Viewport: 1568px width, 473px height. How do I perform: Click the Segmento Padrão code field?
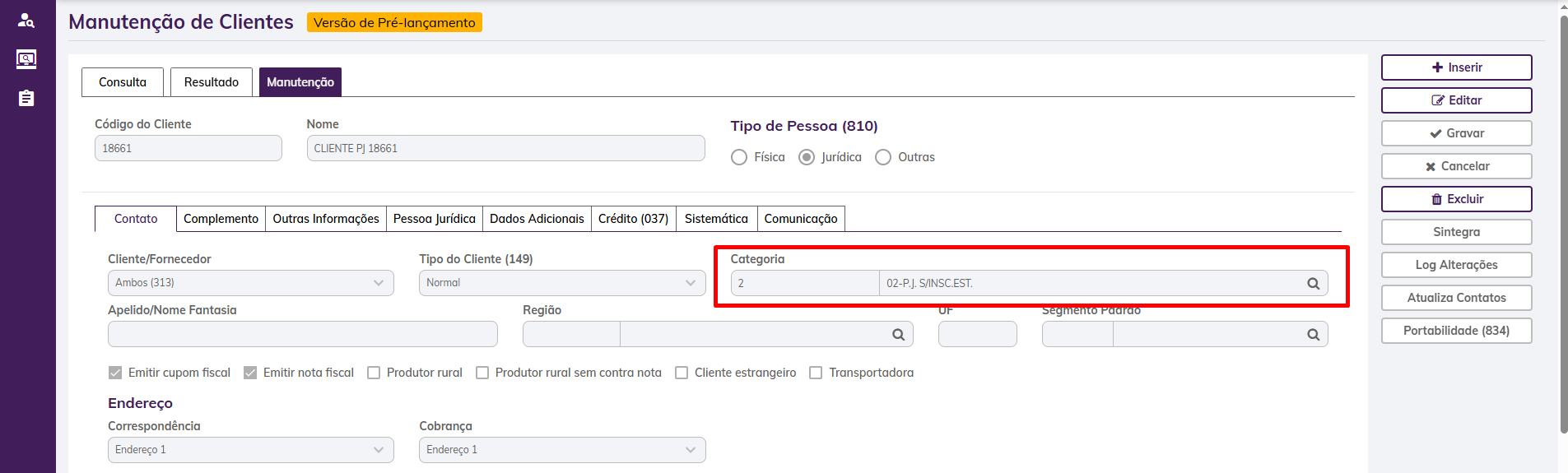1077,334
